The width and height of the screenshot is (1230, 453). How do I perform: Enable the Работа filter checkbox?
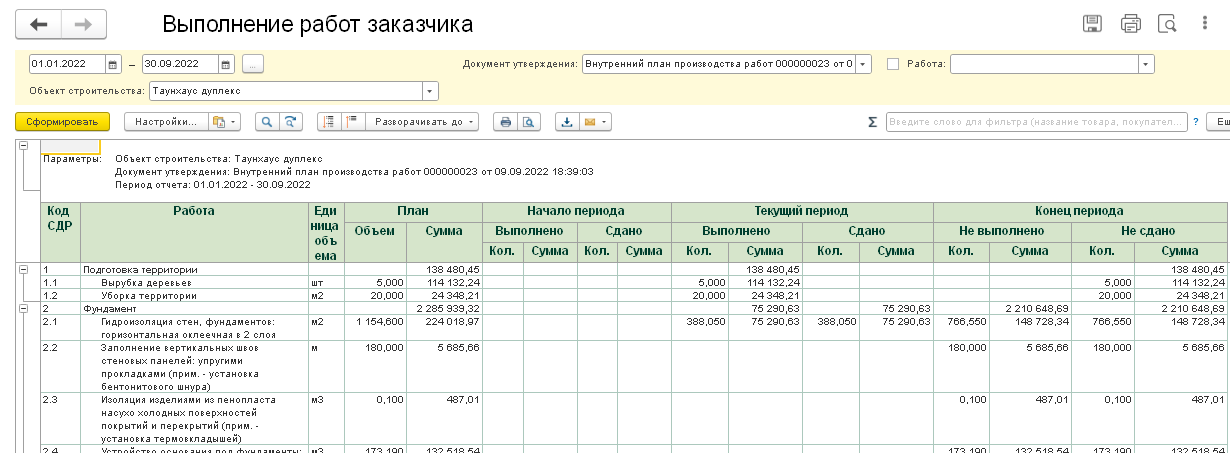893,64
